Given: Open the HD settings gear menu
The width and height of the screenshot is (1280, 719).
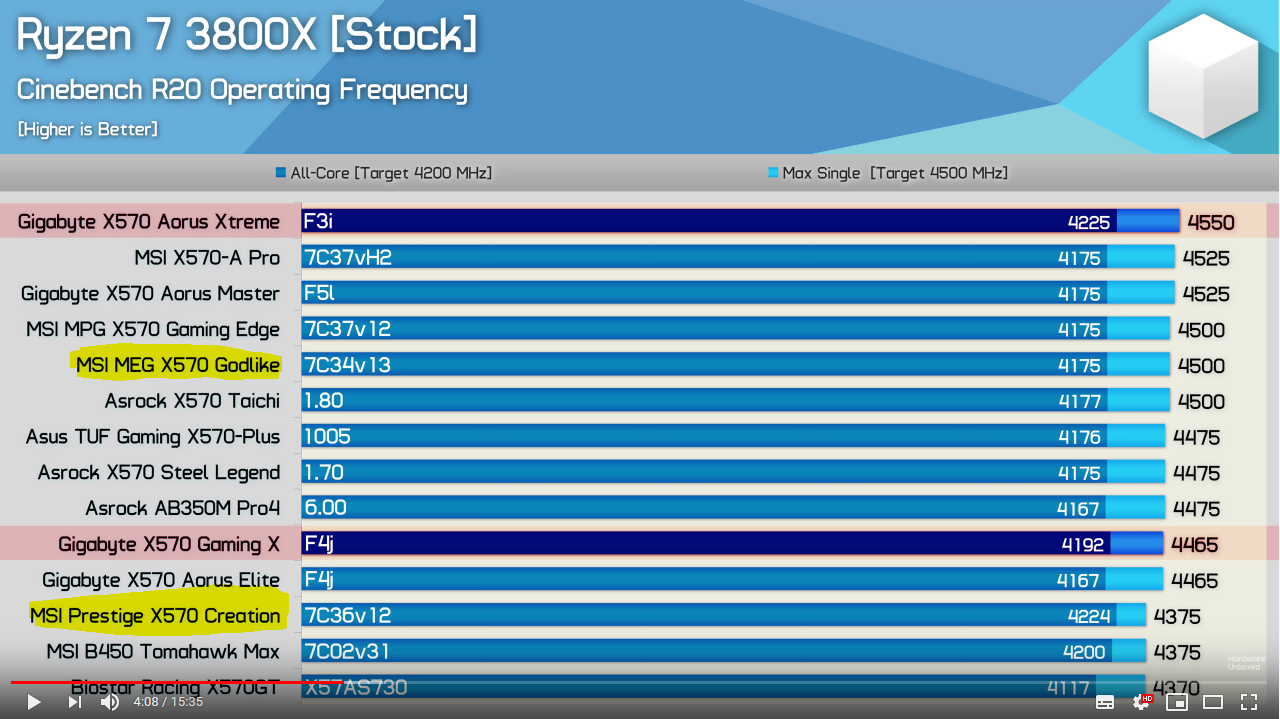Looking at the screenshot, I should pos(1142,702).
